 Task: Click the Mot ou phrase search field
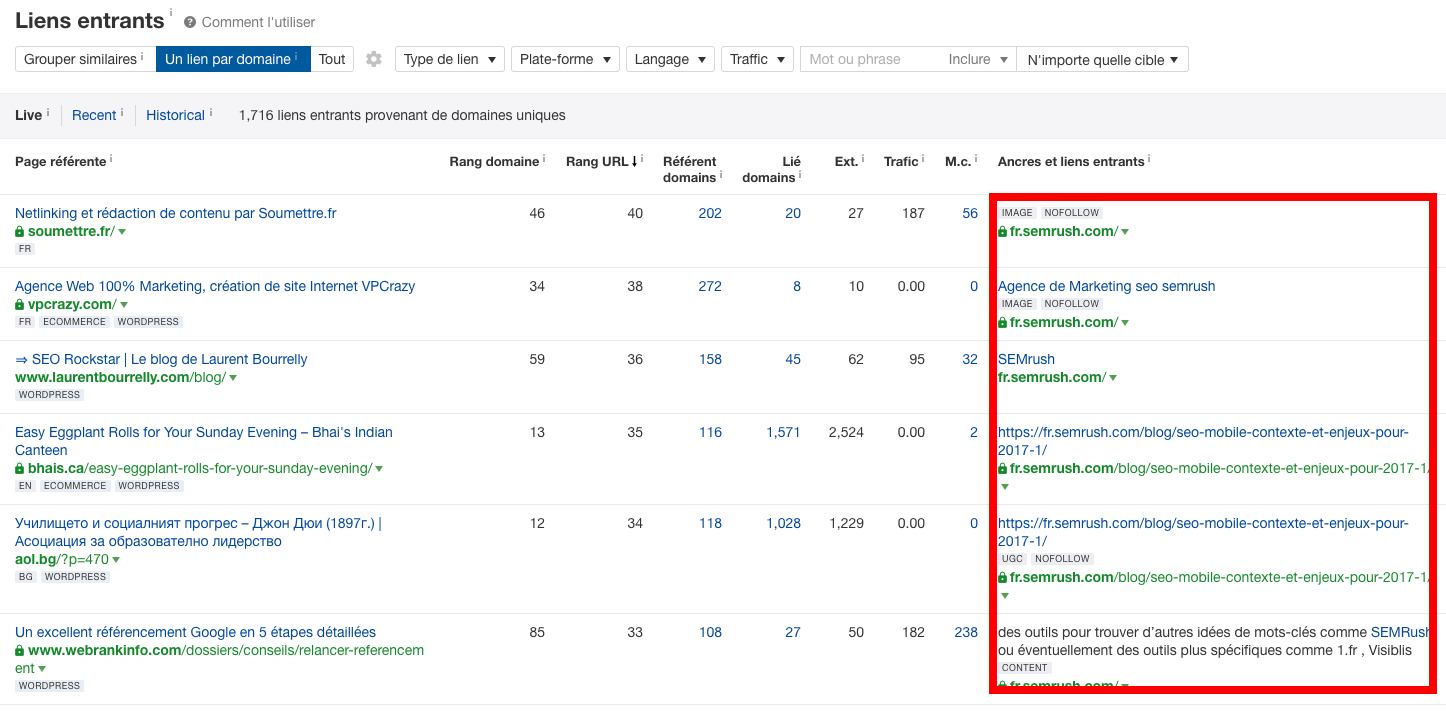pyautogui.click(x=870, y=59)
